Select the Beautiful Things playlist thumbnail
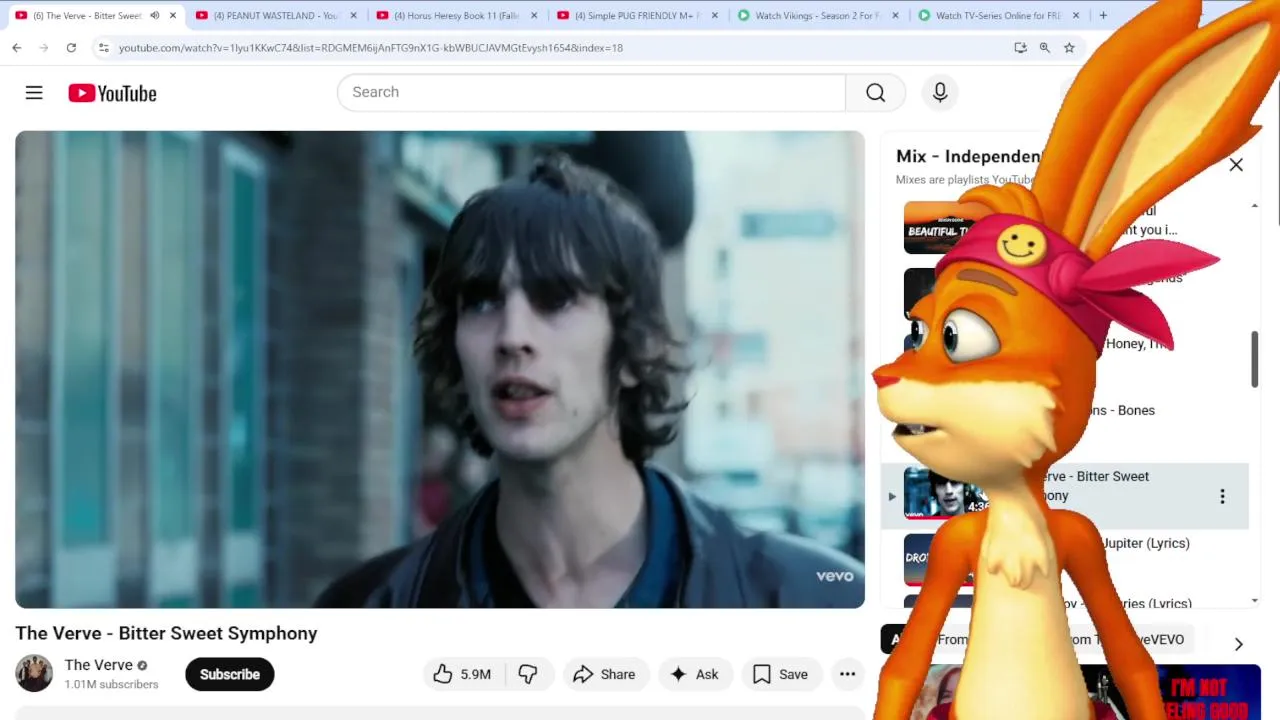The width and height of the screenshot is (1280, 720). 937,228
